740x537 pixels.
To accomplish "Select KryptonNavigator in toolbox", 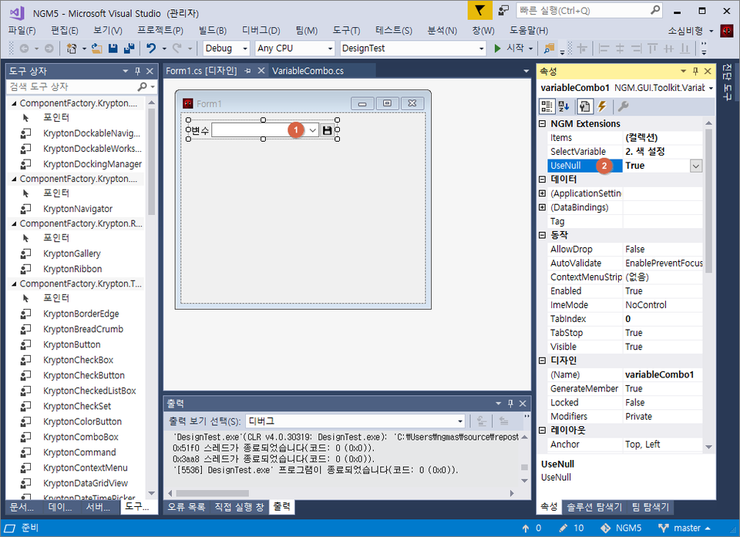I will click(78, 209).
